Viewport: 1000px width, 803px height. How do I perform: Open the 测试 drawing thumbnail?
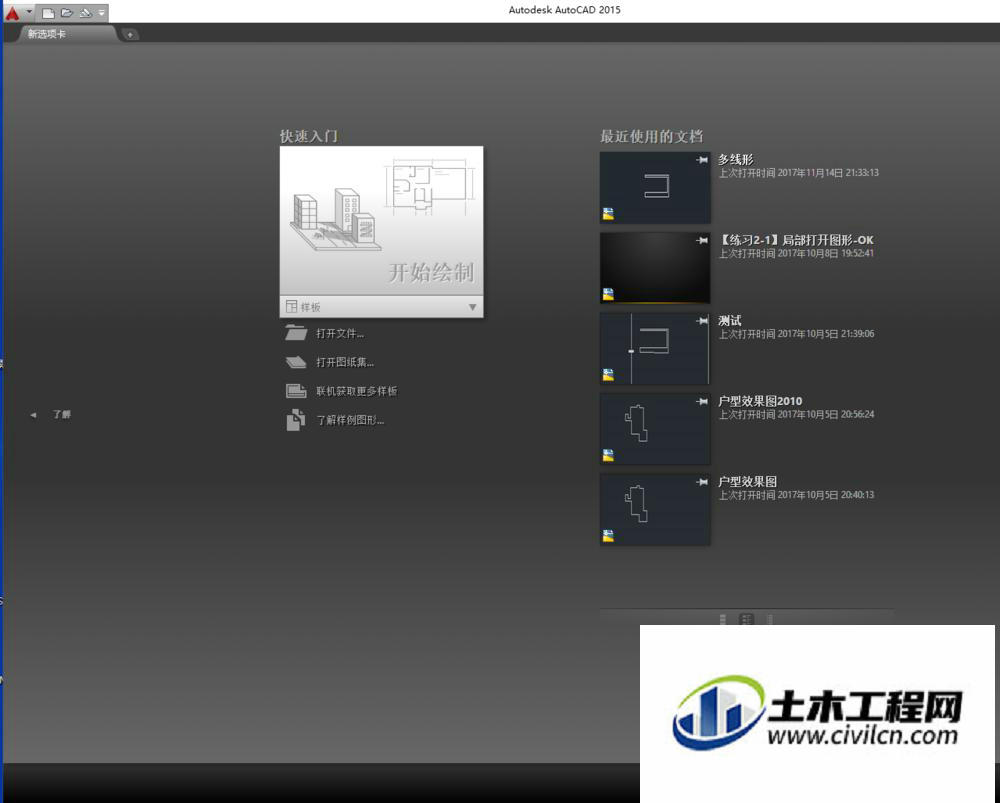tap(655, 348)
